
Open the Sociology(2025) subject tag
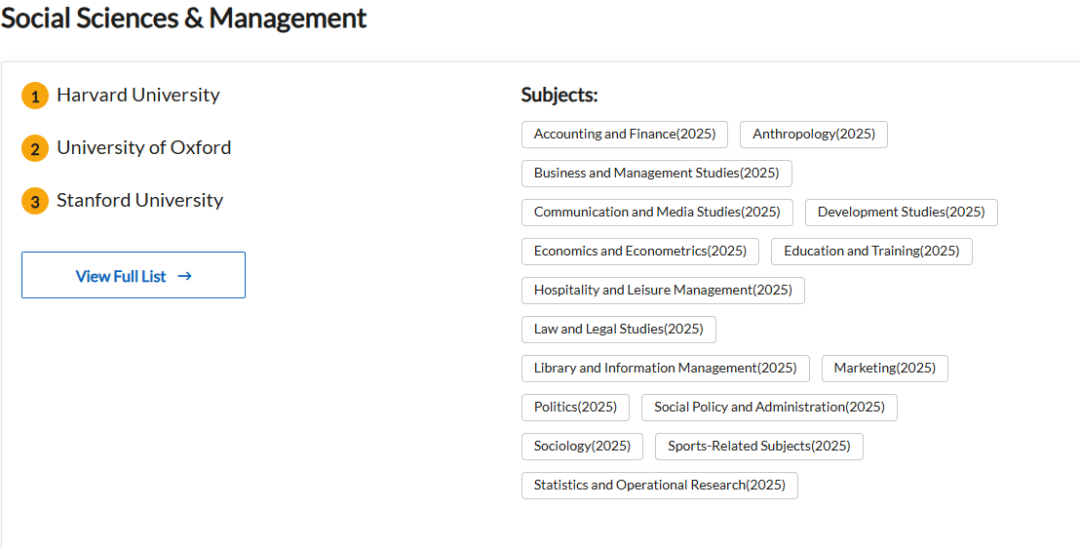click(582, 446)
